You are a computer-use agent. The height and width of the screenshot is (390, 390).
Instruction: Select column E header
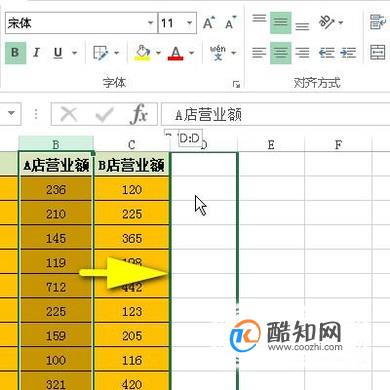[x=271, y=145]
